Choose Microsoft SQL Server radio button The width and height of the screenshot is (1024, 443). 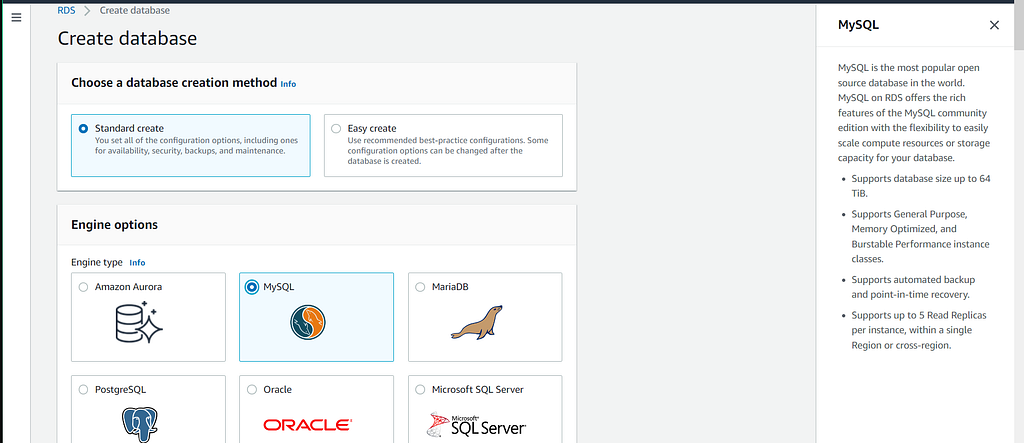(420, 389)
